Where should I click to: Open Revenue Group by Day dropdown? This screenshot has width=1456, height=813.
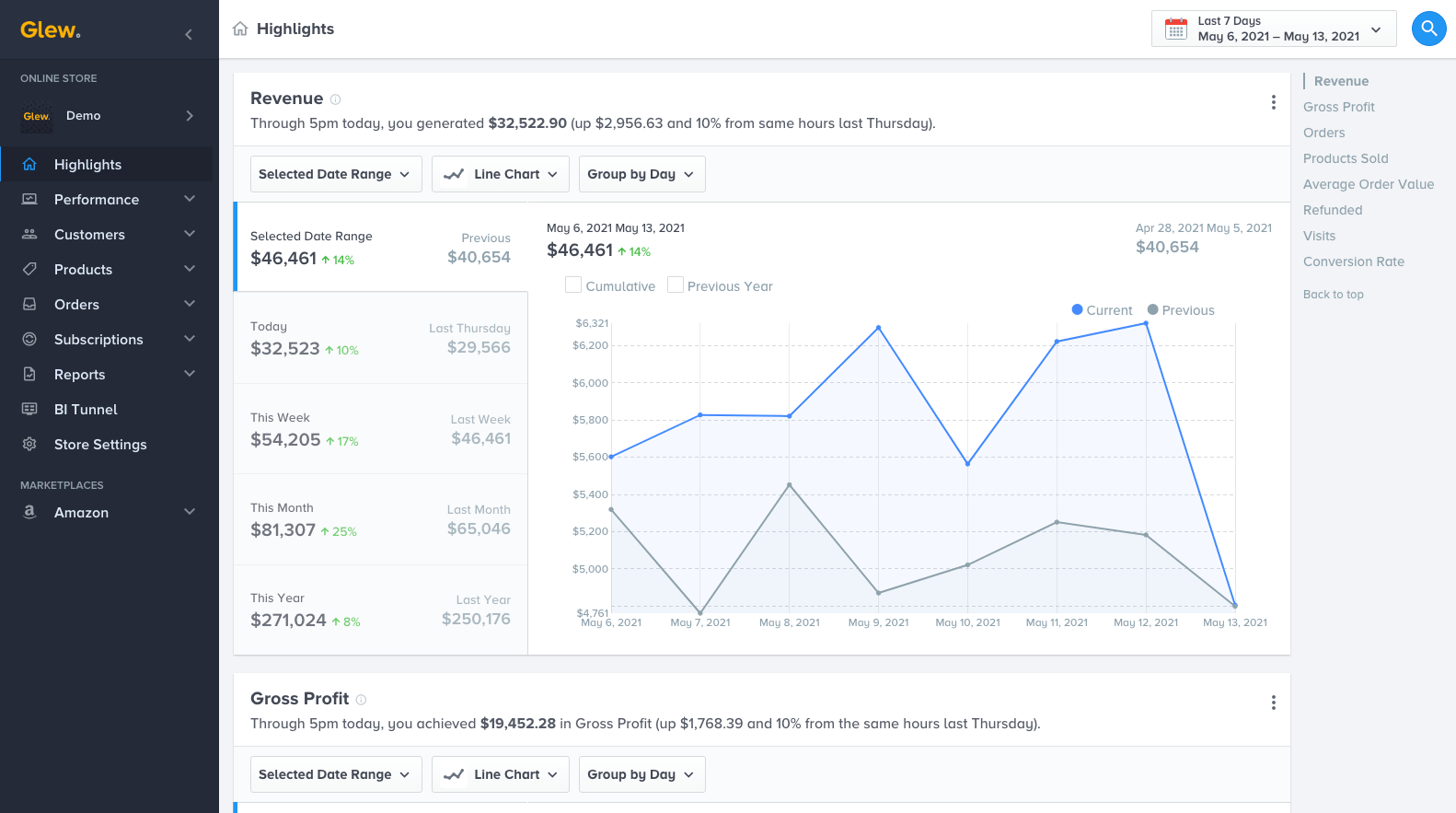[642, 174]
